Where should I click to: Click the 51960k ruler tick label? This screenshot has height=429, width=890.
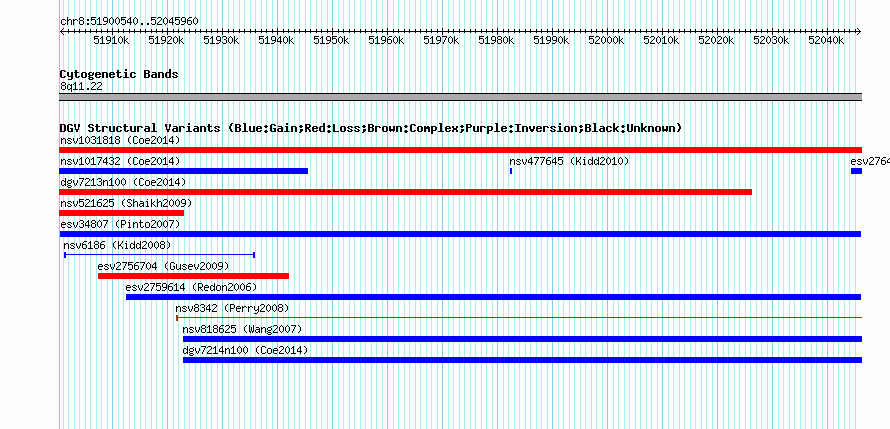coord(387,40)
